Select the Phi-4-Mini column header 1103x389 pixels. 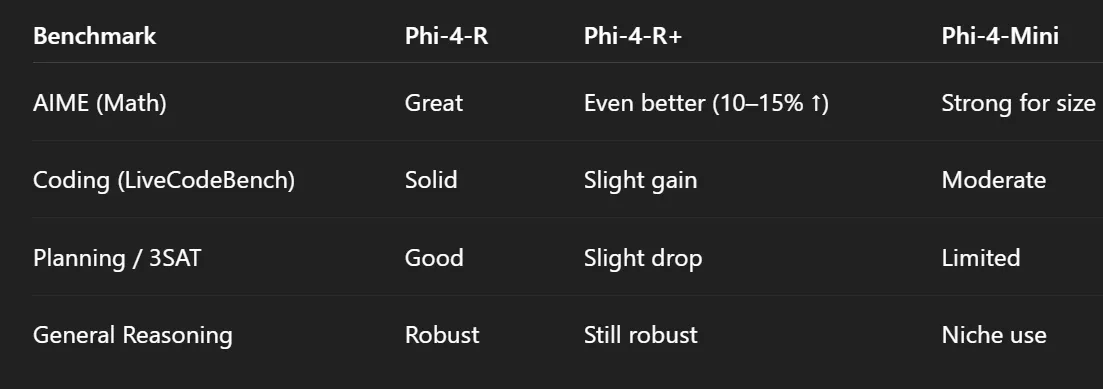[x=1000, y=36]
